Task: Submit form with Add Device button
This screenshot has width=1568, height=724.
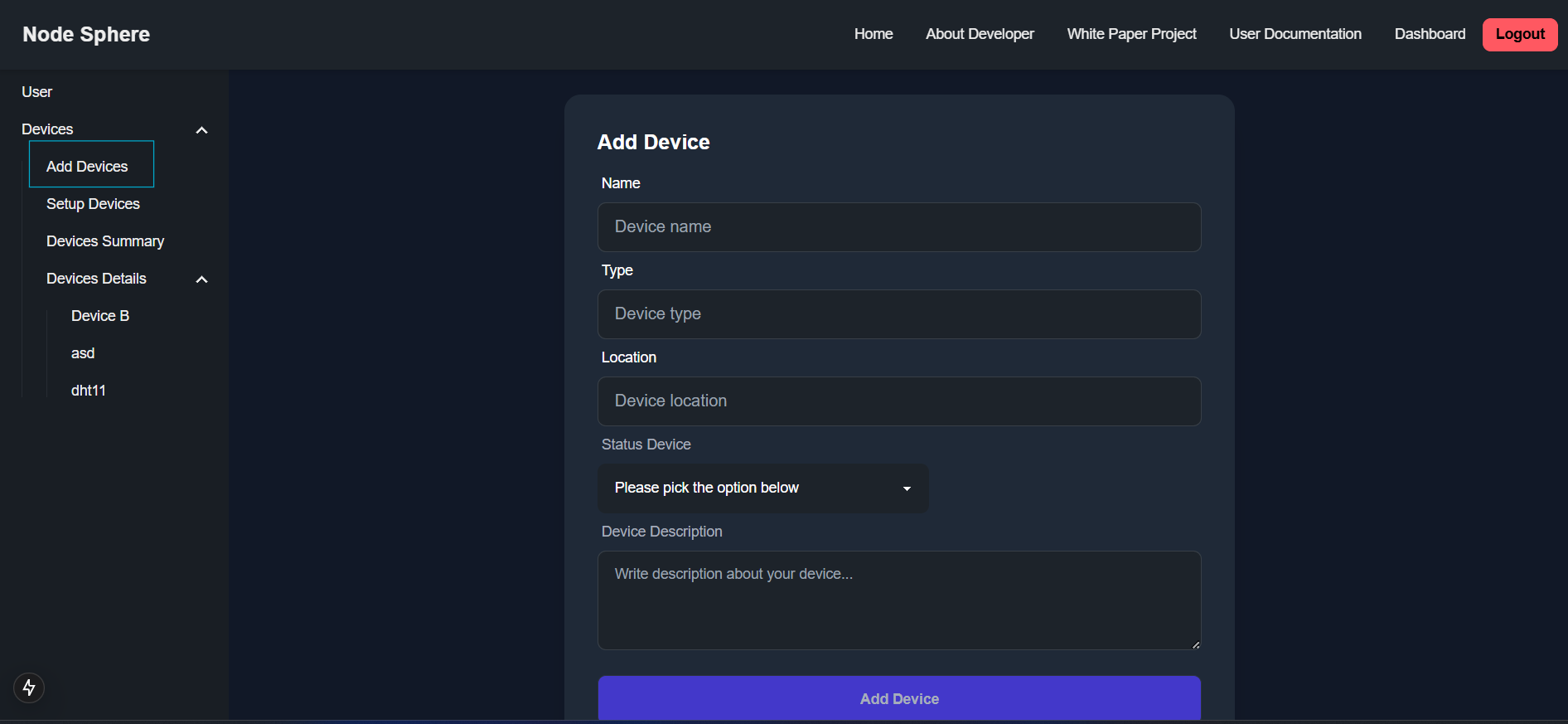Action: (x=899, y=698)
